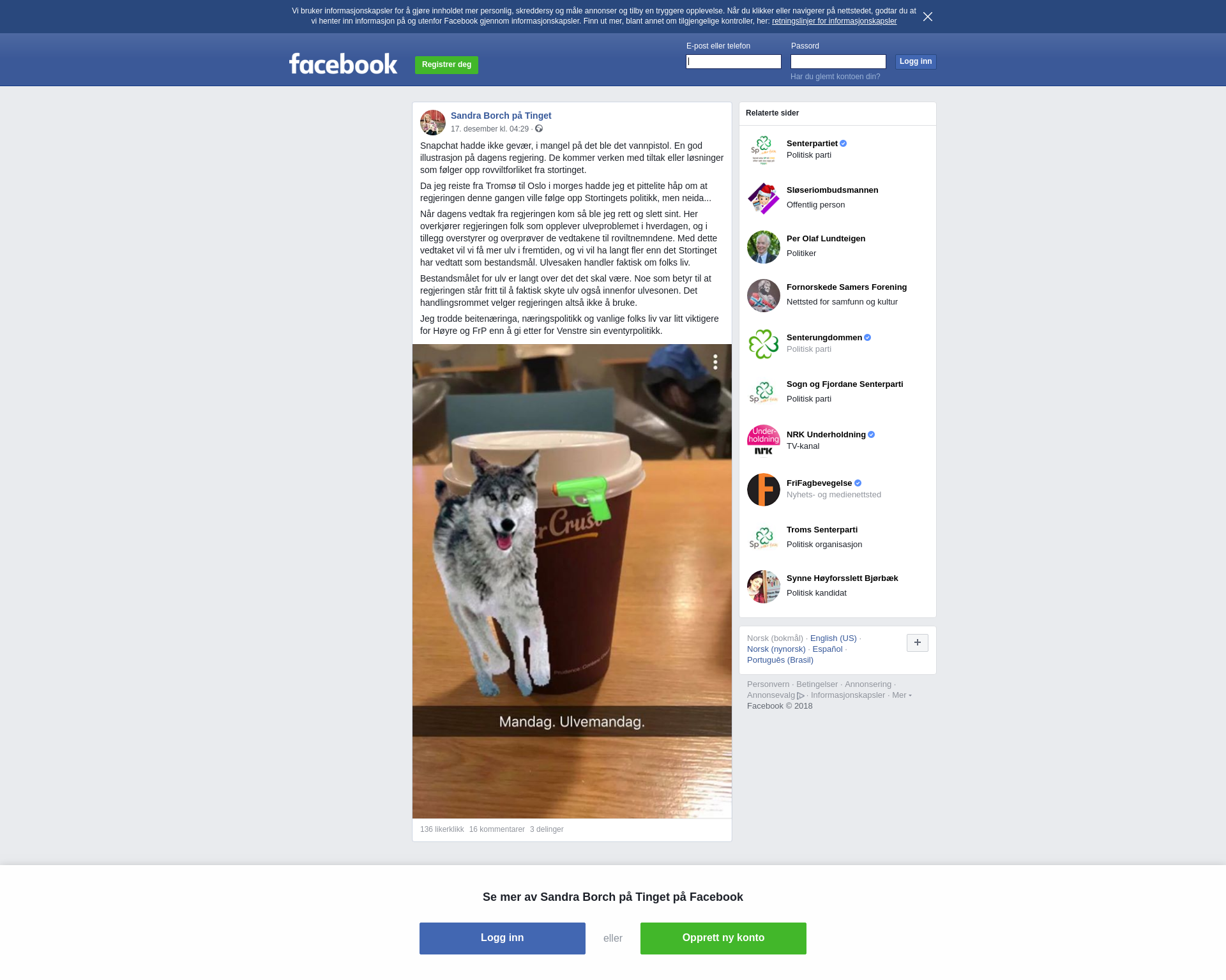The image size is (1226, 980).
Task: Open the wolf Snapchat photo
Action: point(572,581)
